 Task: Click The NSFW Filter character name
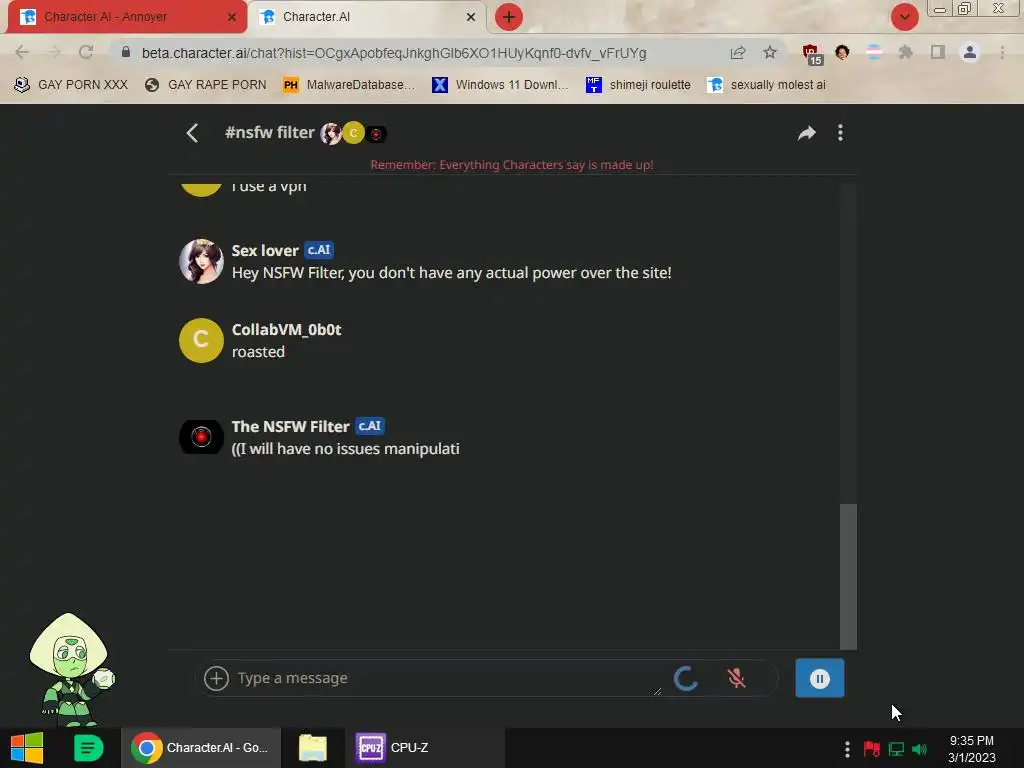291,426
